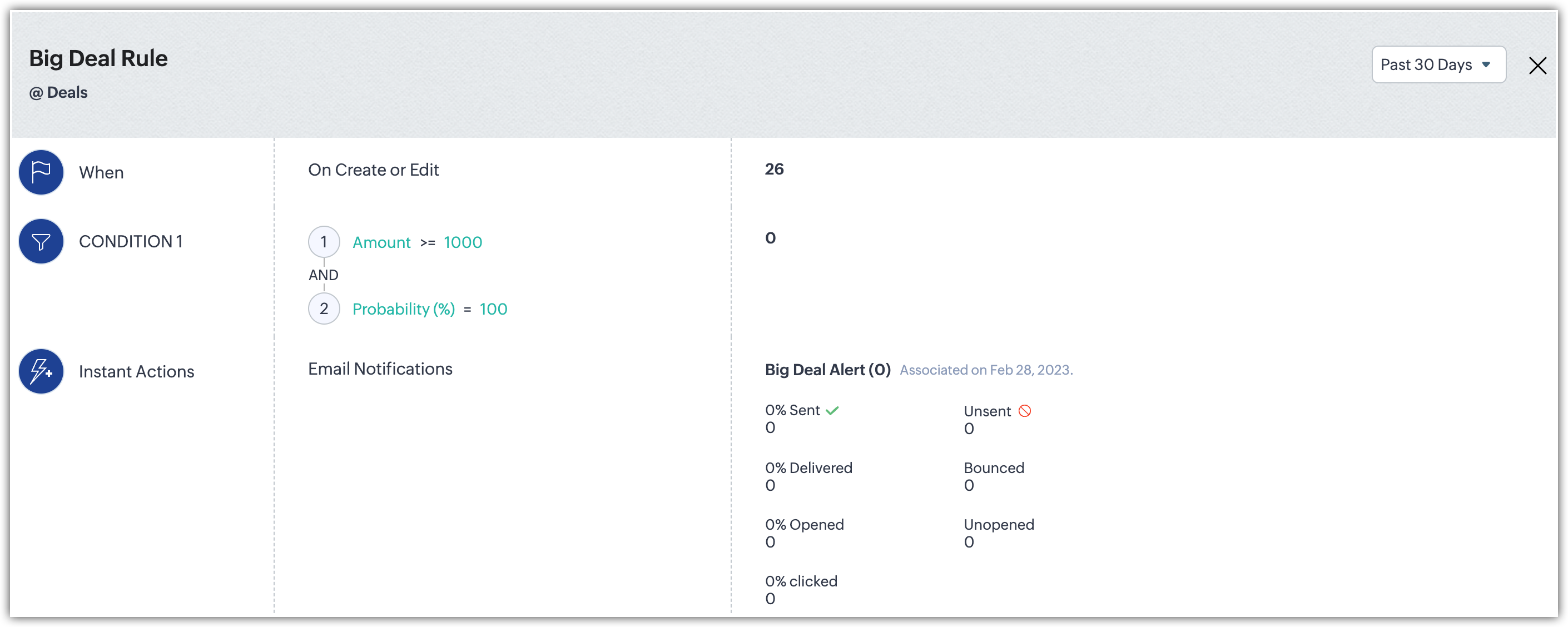
Task: Open the Big Deal Alert (0) notification
Action: click(x=827, y=370)
